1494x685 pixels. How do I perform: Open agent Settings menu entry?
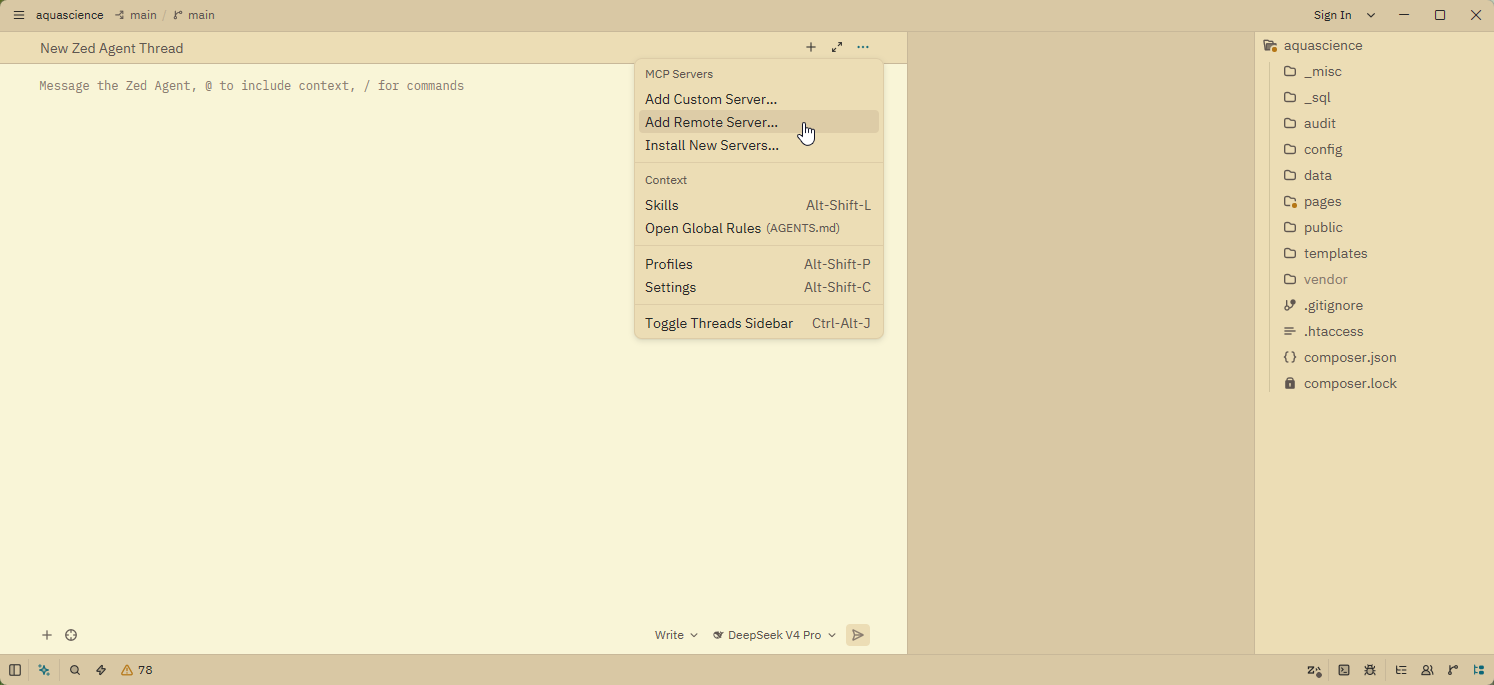pyautogui.click(x=759, y=287)
